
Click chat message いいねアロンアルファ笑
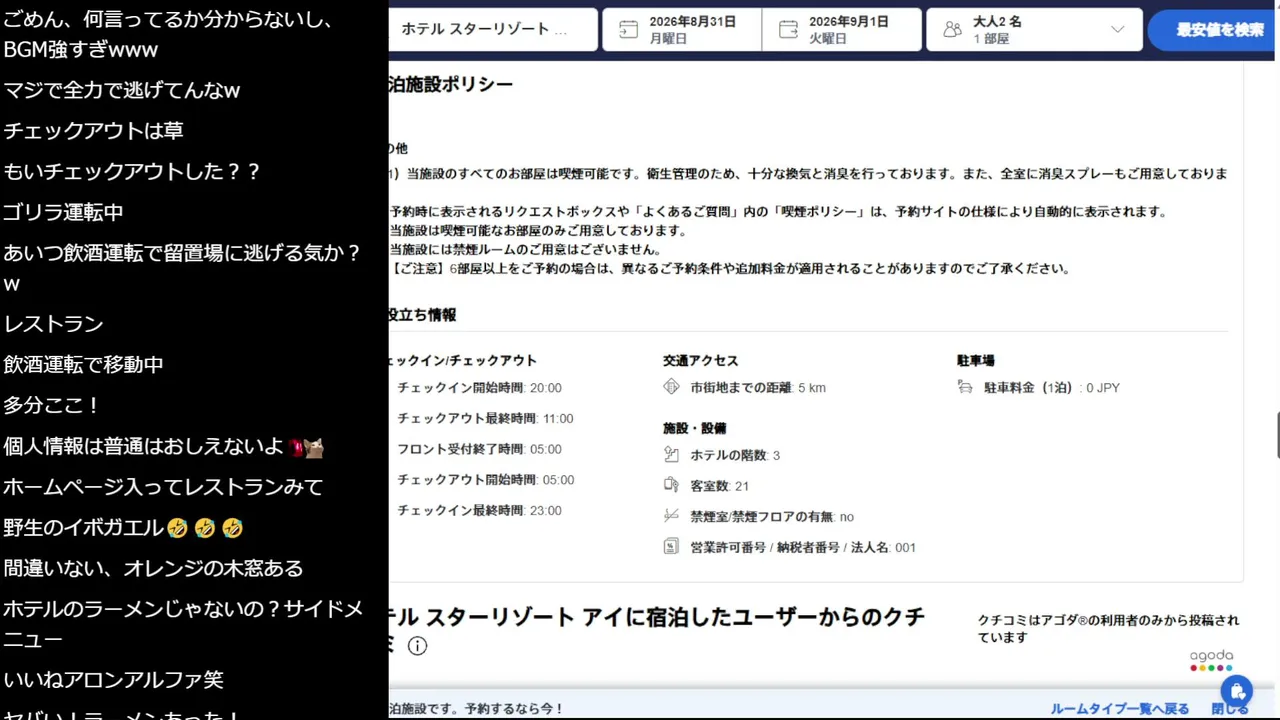point(113,680)
